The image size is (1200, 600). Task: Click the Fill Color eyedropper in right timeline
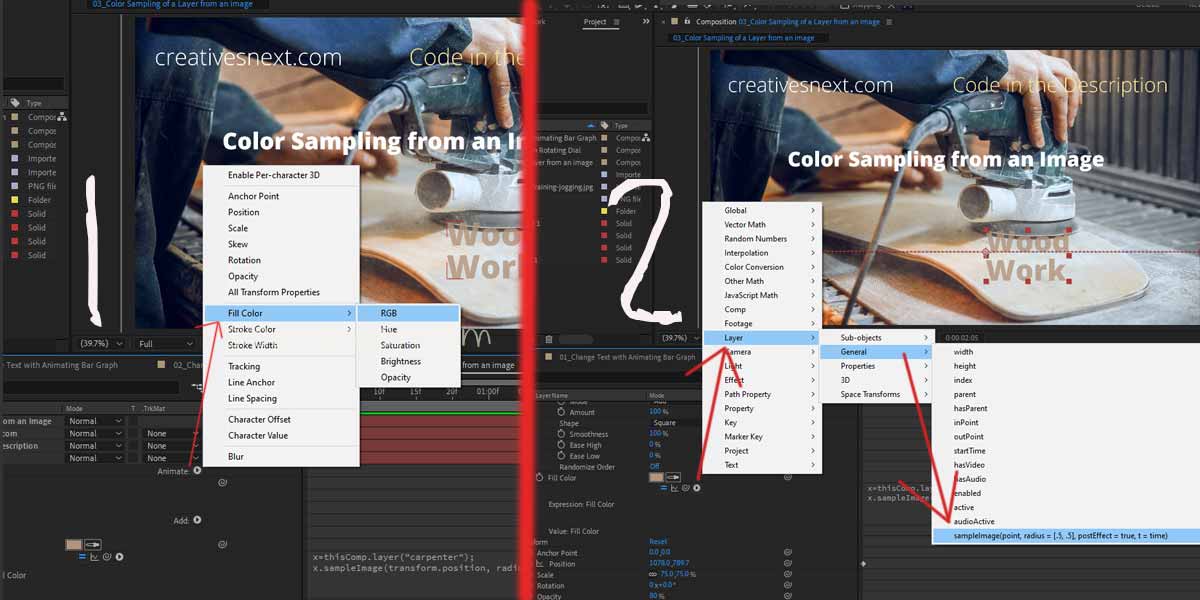click(x=673, y=478)
